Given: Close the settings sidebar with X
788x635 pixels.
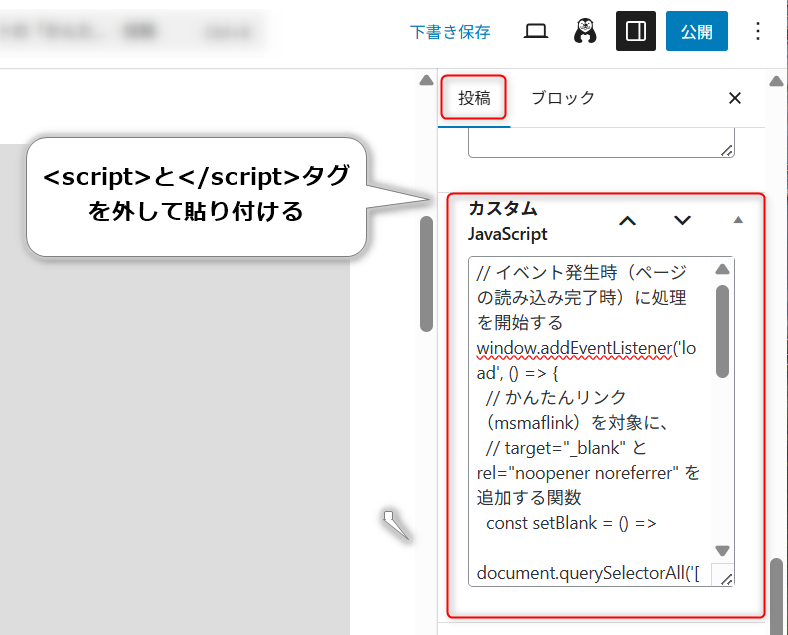Looking at the screenshot, I should 735,98.
